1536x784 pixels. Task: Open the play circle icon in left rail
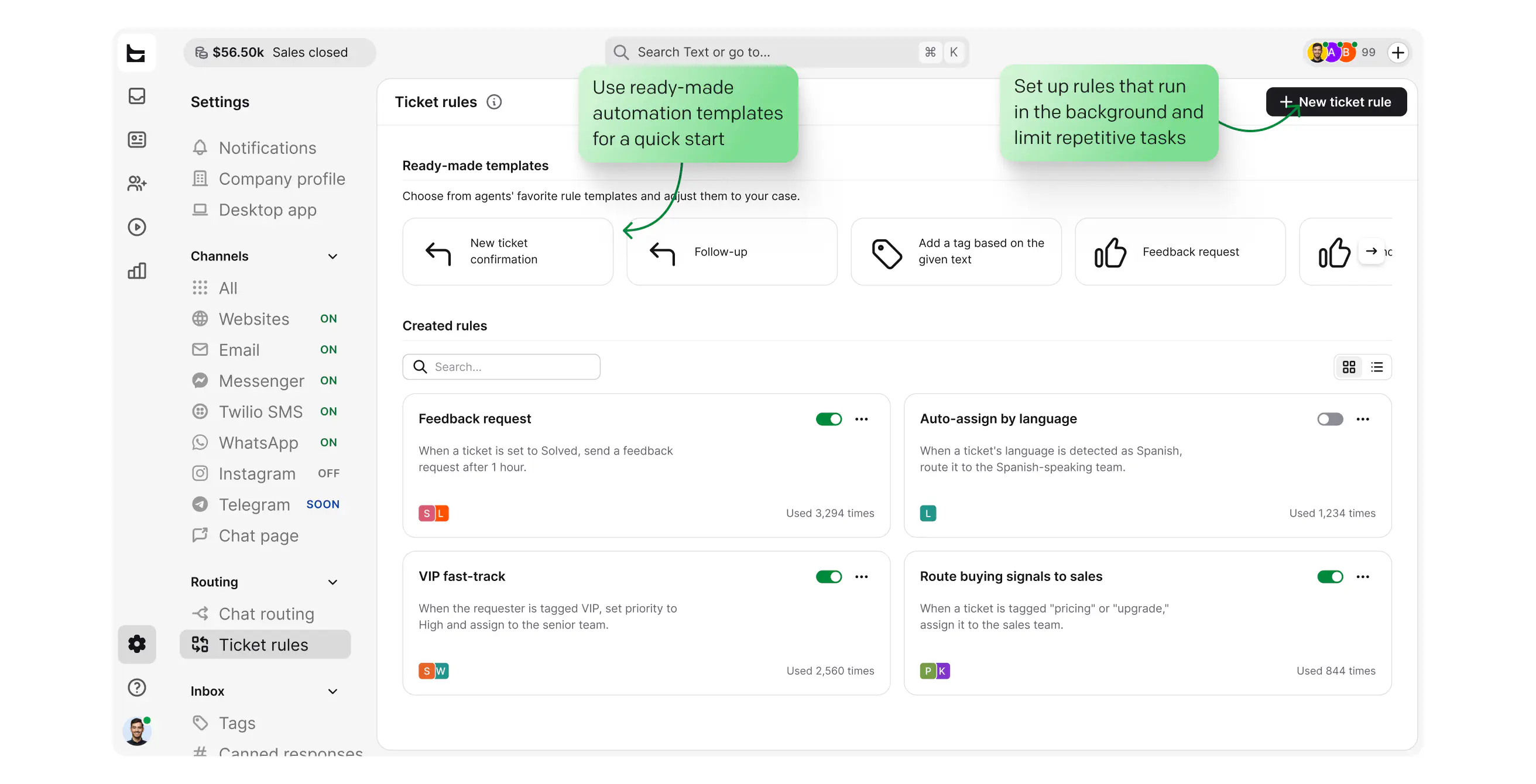point(136,227)
